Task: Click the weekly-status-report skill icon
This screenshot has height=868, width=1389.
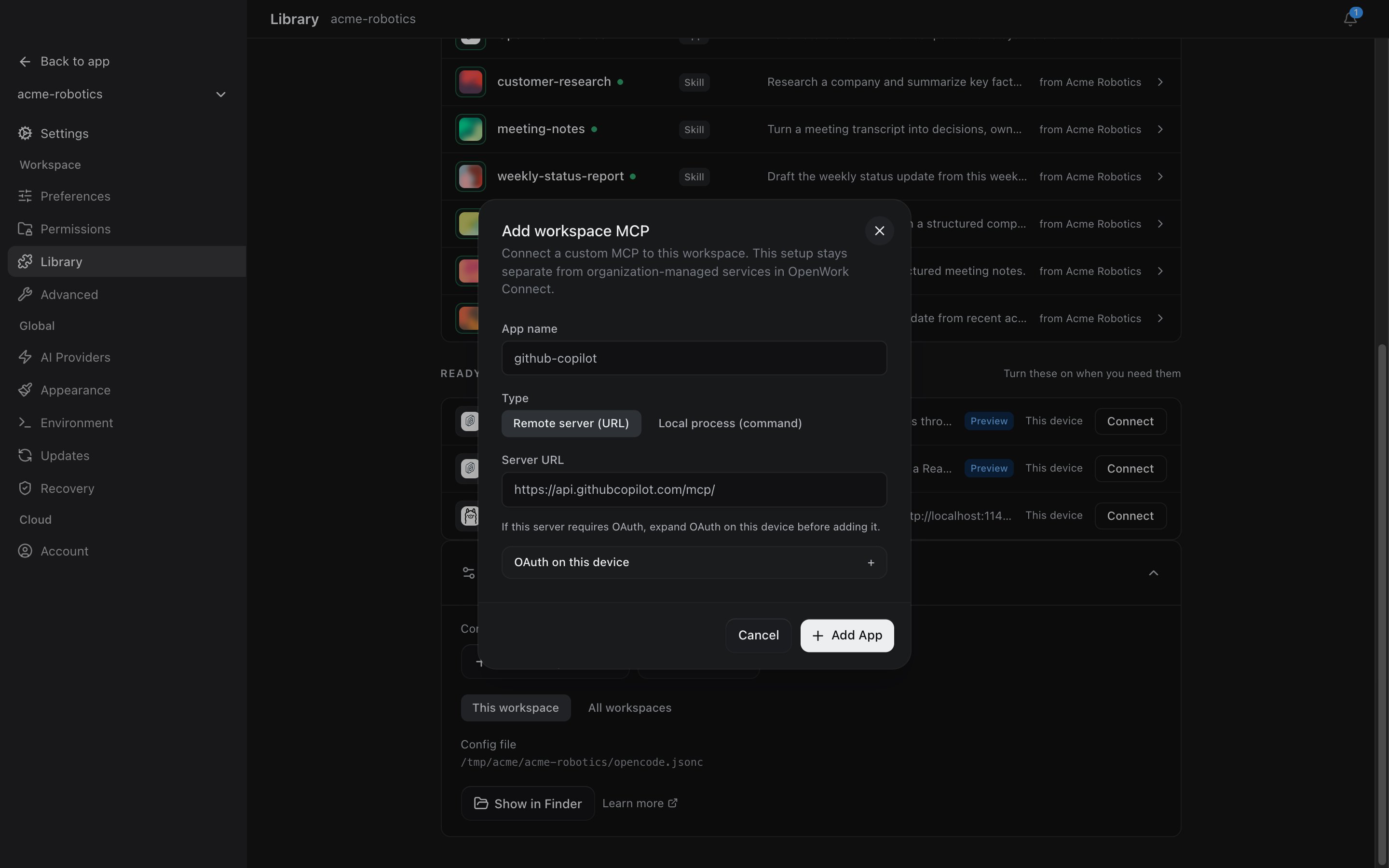Action: [470, 176]
